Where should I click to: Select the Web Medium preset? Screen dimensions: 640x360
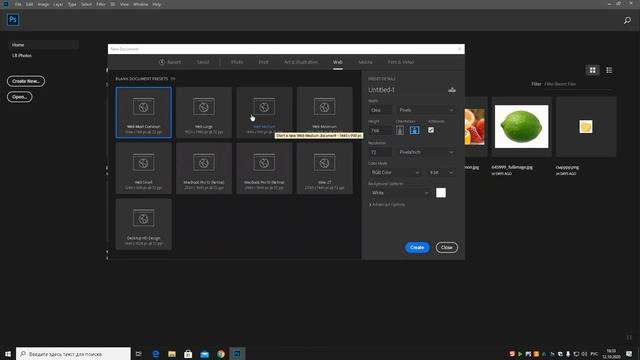point(264,112)
